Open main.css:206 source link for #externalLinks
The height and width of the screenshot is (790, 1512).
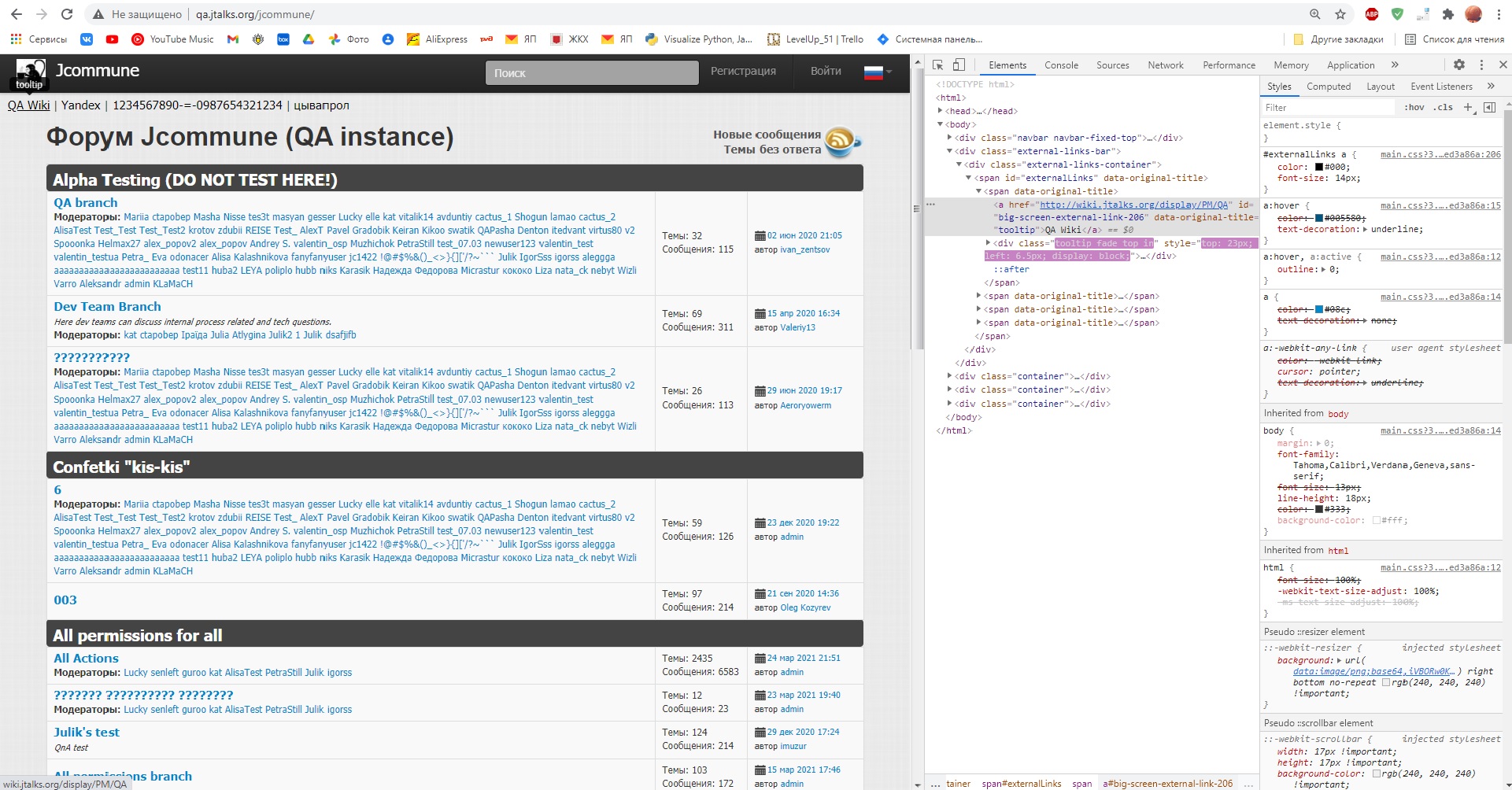point(1440,154)
